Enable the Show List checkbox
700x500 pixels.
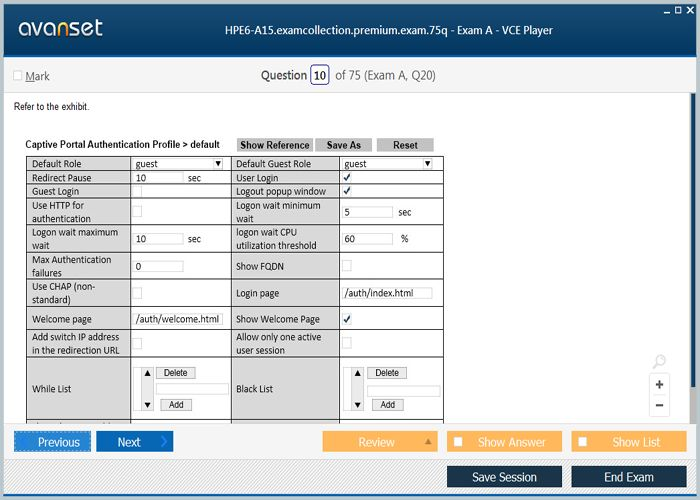coord(583,442)
